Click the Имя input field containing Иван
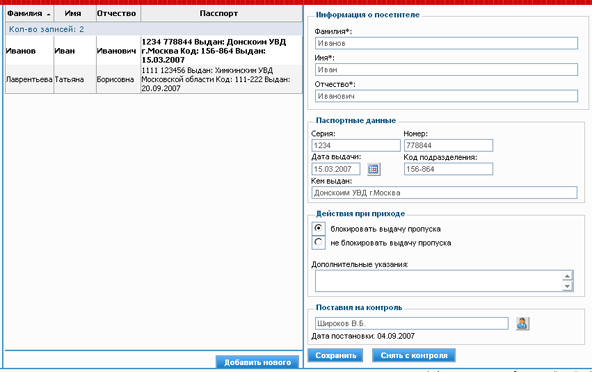The height and width of the screenshot is (372, 592). click(446, 69)
